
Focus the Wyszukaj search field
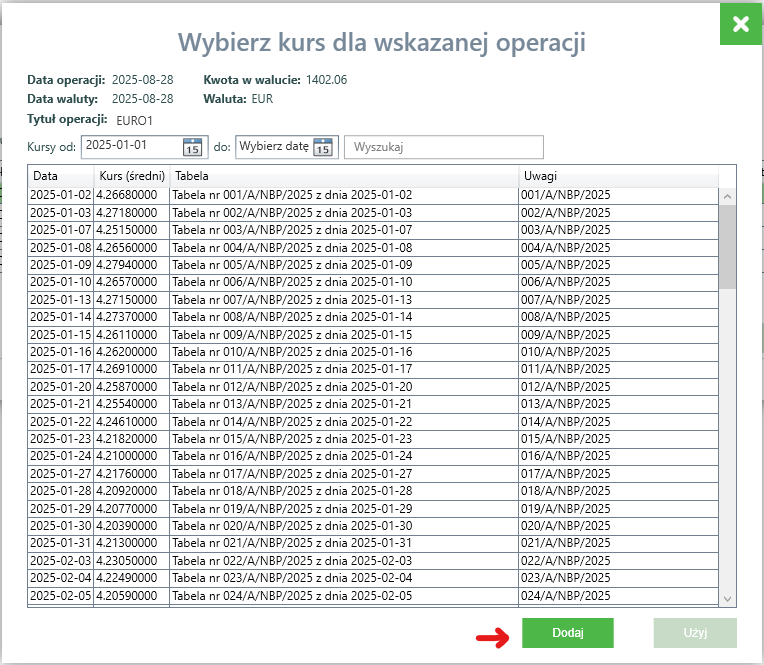pos(443,147)
